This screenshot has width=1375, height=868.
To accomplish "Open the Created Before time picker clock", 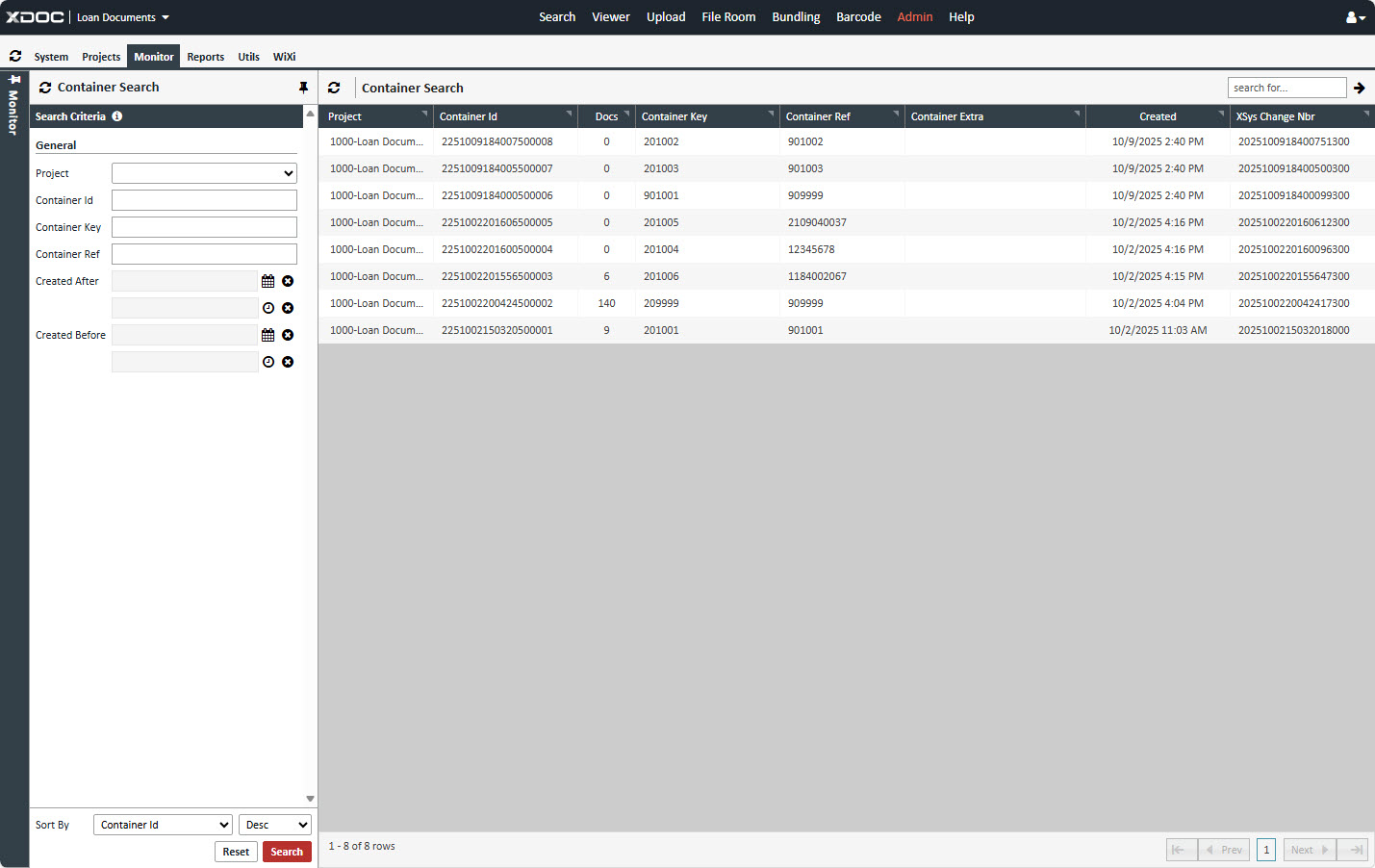I will coord(268,362).
